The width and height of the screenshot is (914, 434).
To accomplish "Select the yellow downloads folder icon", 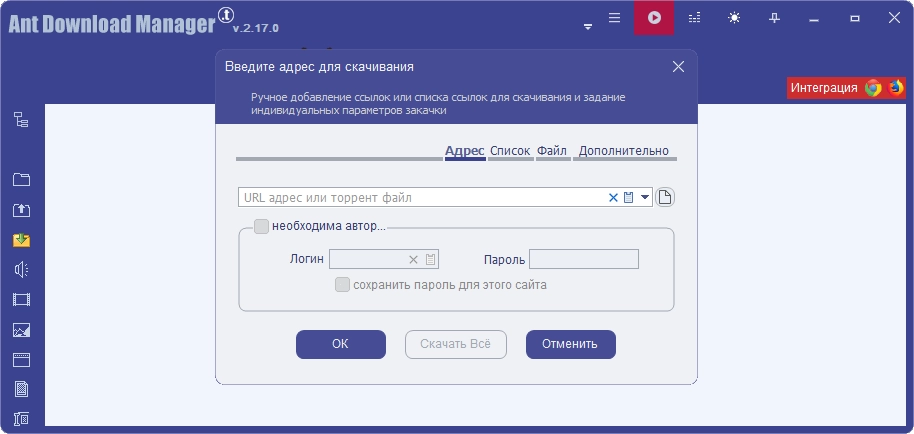I will point(22,239).
